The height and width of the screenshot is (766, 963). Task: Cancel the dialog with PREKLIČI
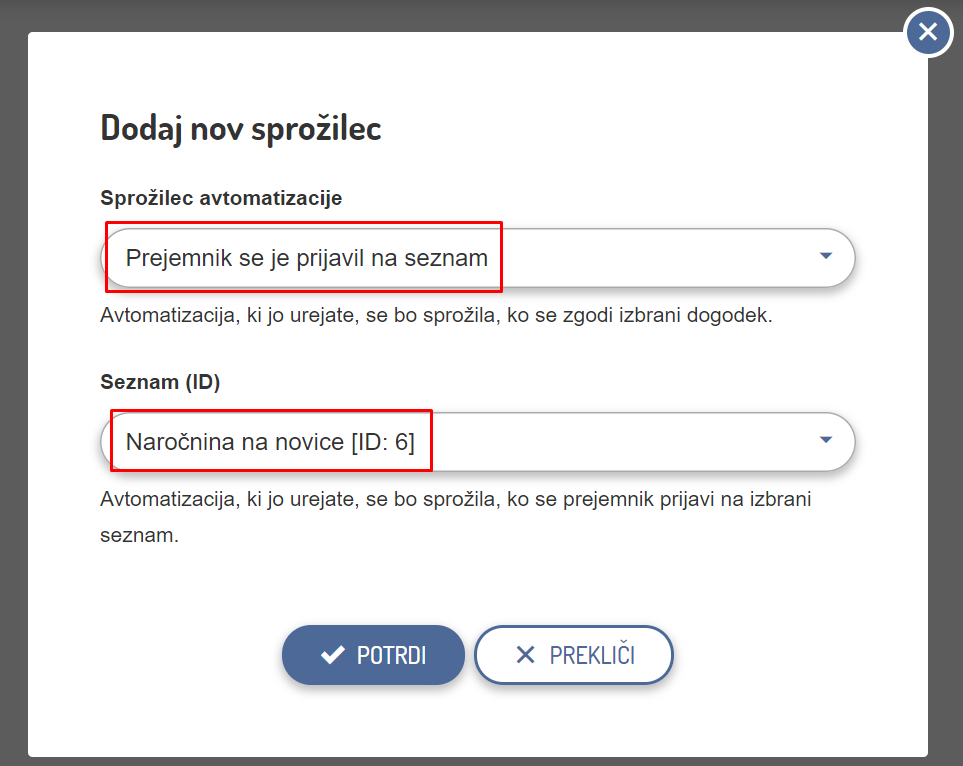(573, 655)
